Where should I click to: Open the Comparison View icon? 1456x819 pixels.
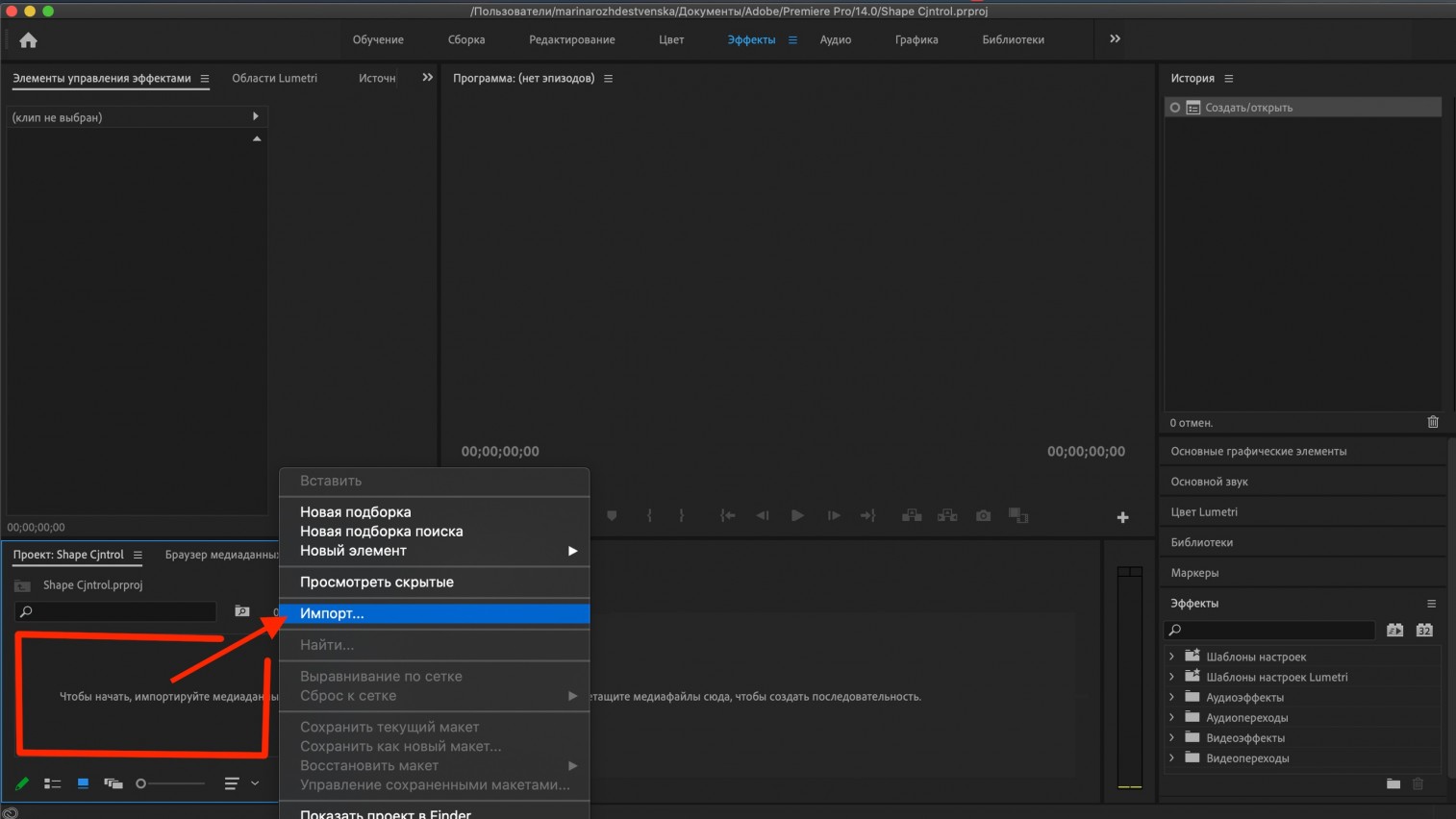[1018, 516]
